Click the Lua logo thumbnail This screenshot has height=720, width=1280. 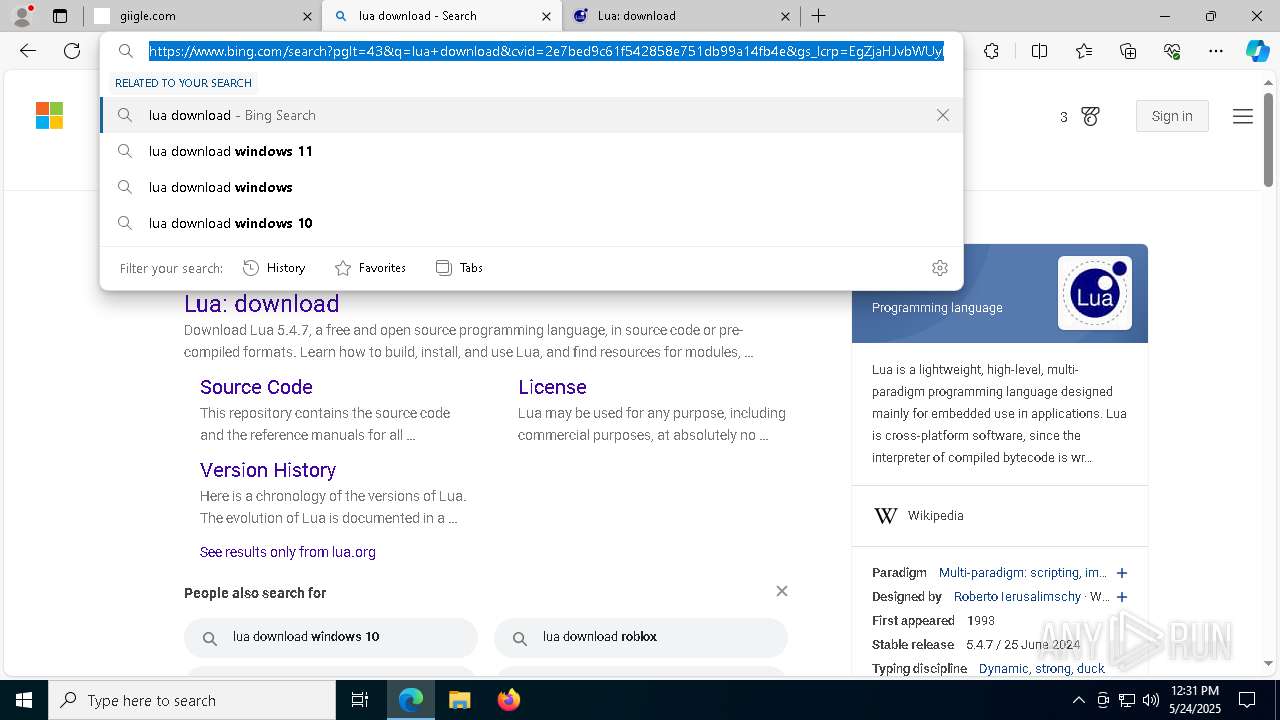(1095, 293)
